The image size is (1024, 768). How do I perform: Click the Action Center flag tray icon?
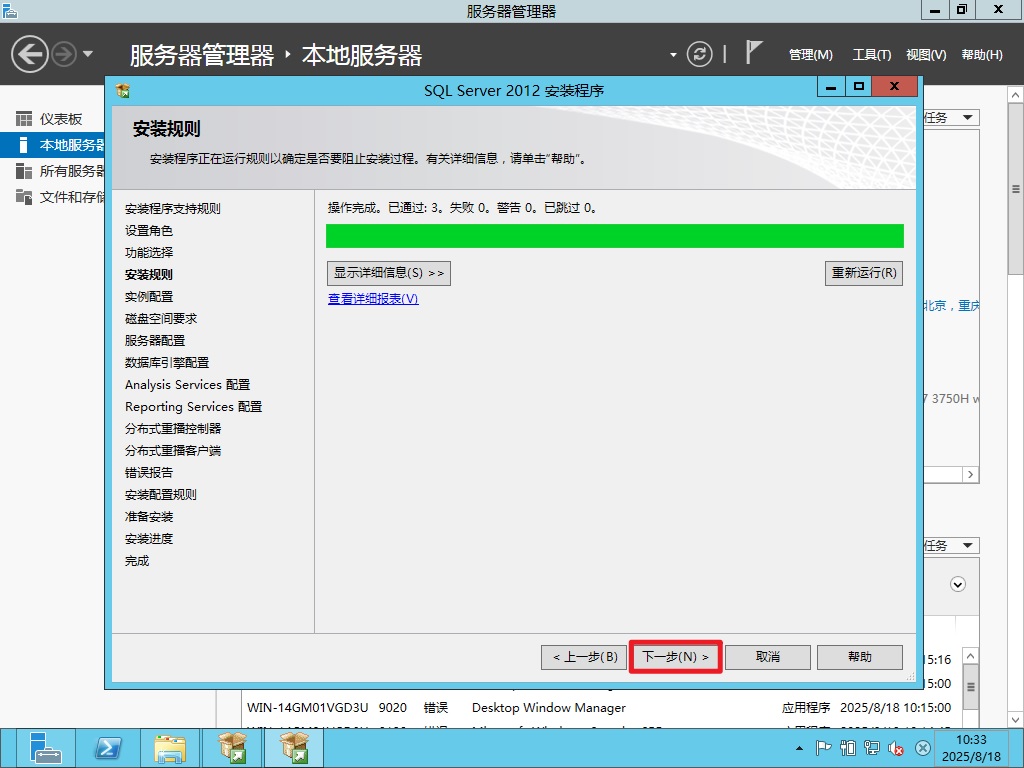click(x=823, y=748)
